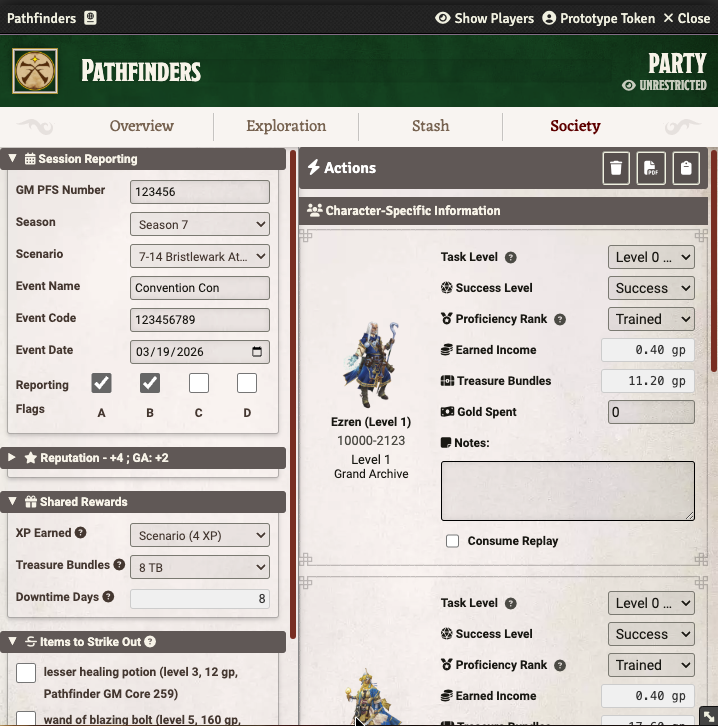718x726 pixels.
Task: Click Ezren's Task Level help icon
Action: click(x=511, y=257)
